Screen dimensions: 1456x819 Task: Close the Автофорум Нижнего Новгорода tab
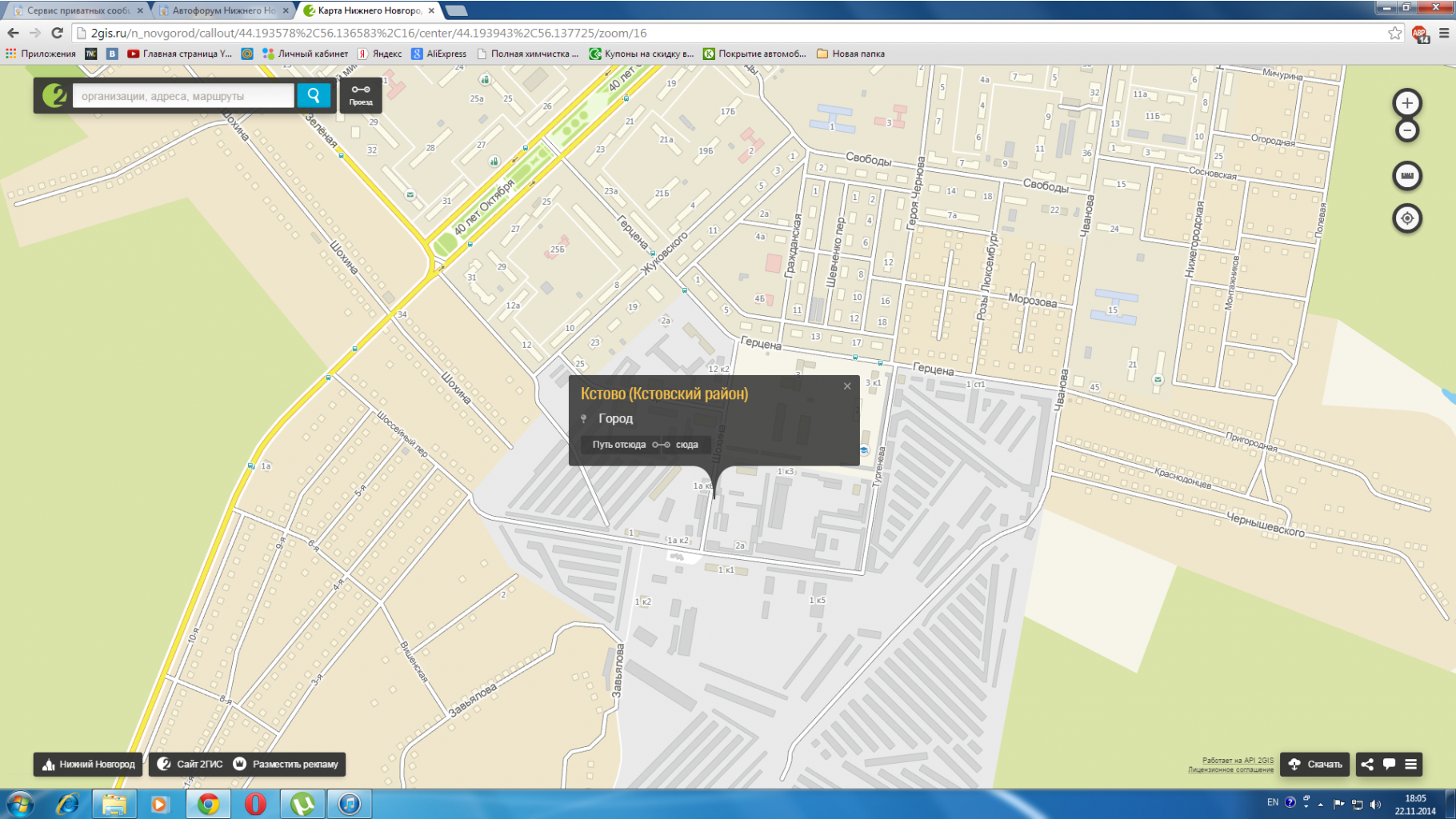pos(286,10)
